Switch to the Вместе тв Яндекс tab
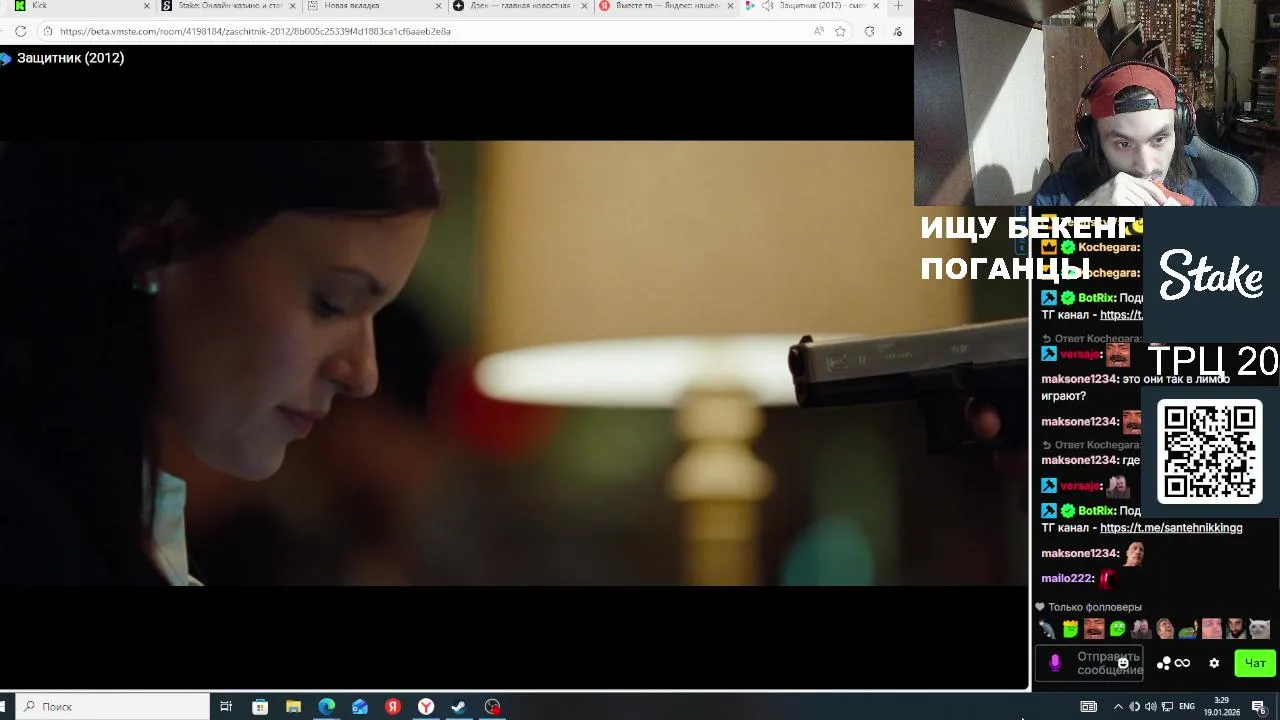The image size is (1280, 720). [664, 6]
